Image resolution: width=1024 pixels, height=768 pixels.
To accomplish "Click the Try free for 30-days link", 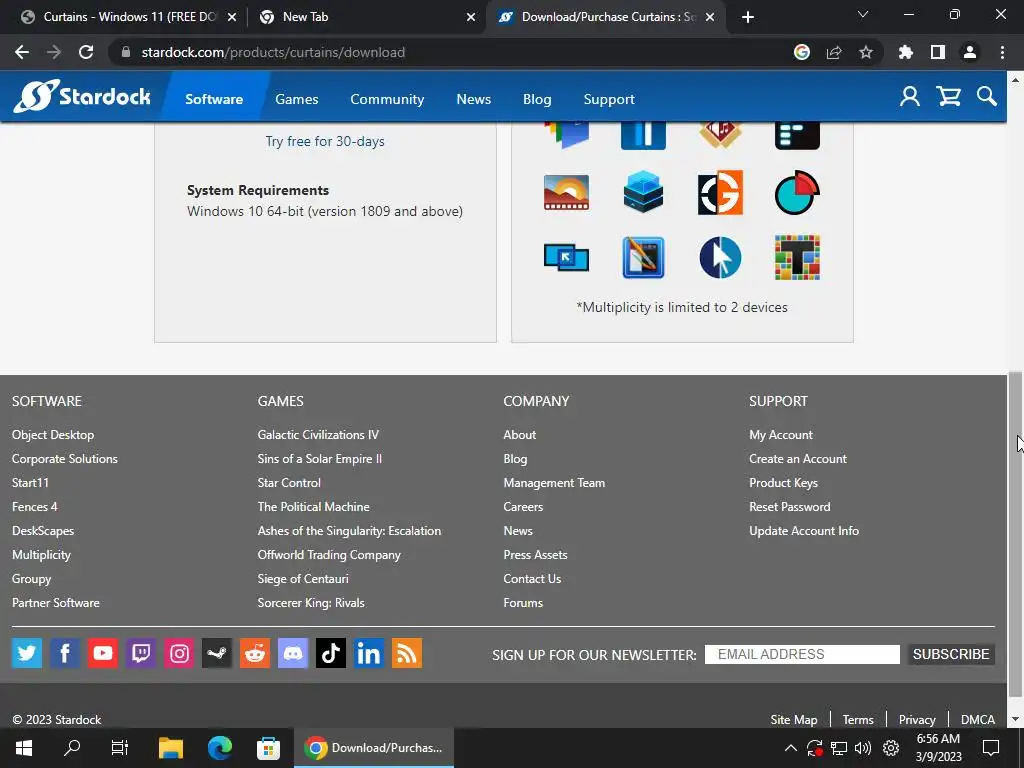I will 325,141.
